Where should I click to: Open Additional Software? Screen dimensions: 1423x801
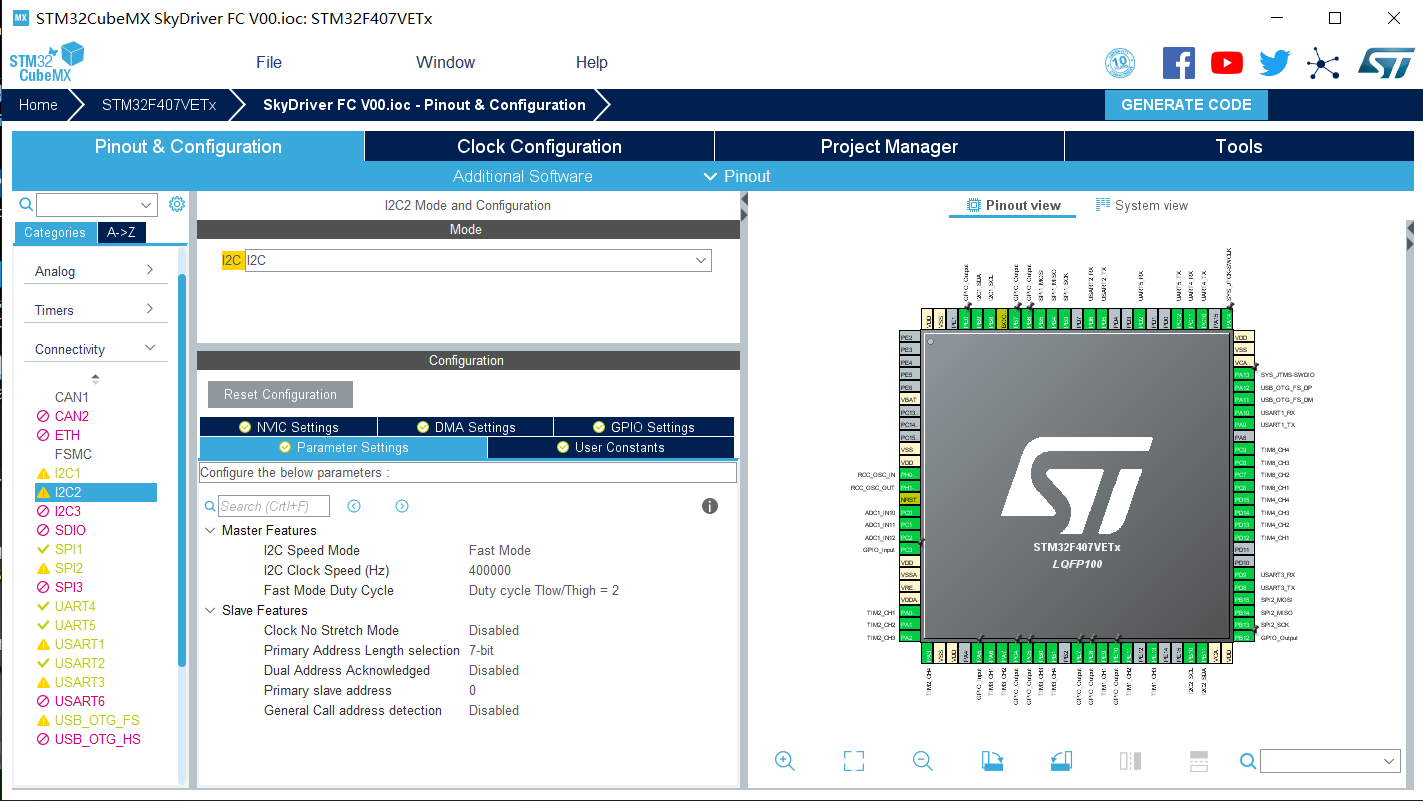[522, 176]
